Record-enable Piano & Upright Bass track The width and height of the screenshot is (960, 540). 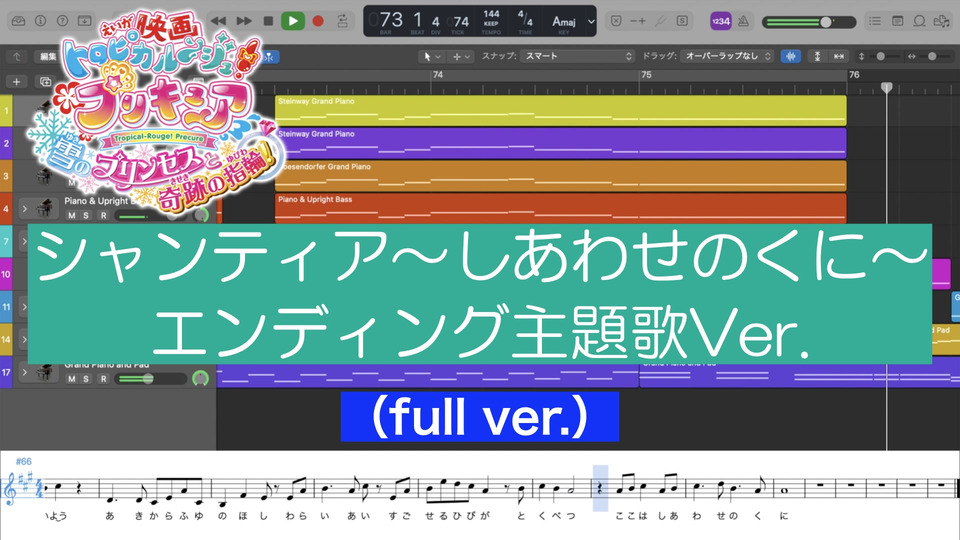tap(103, 216)
